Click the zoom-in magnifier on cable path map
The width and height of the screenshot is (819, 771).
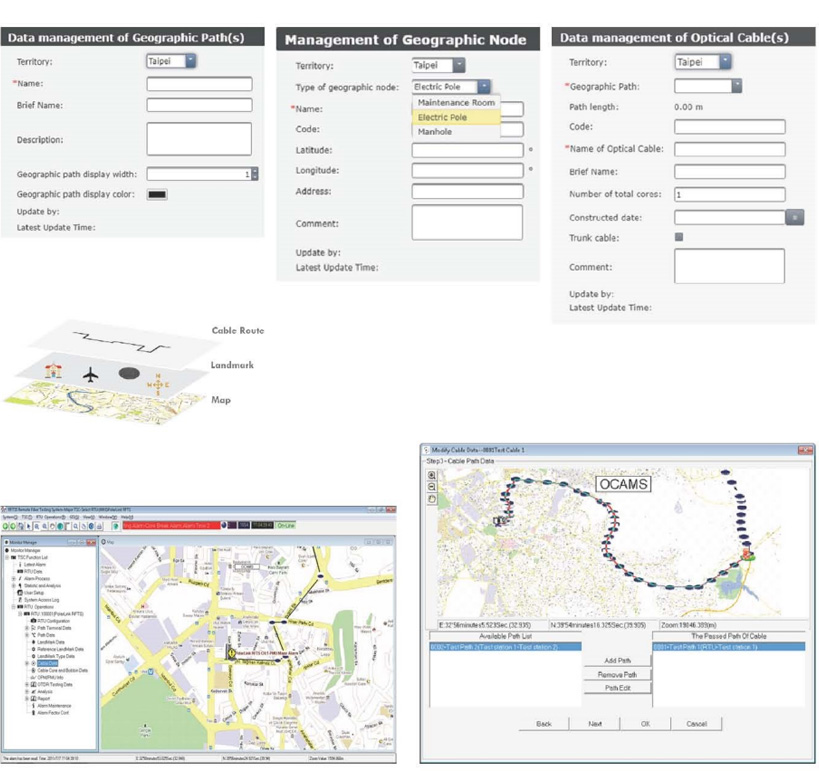(431, 474)
